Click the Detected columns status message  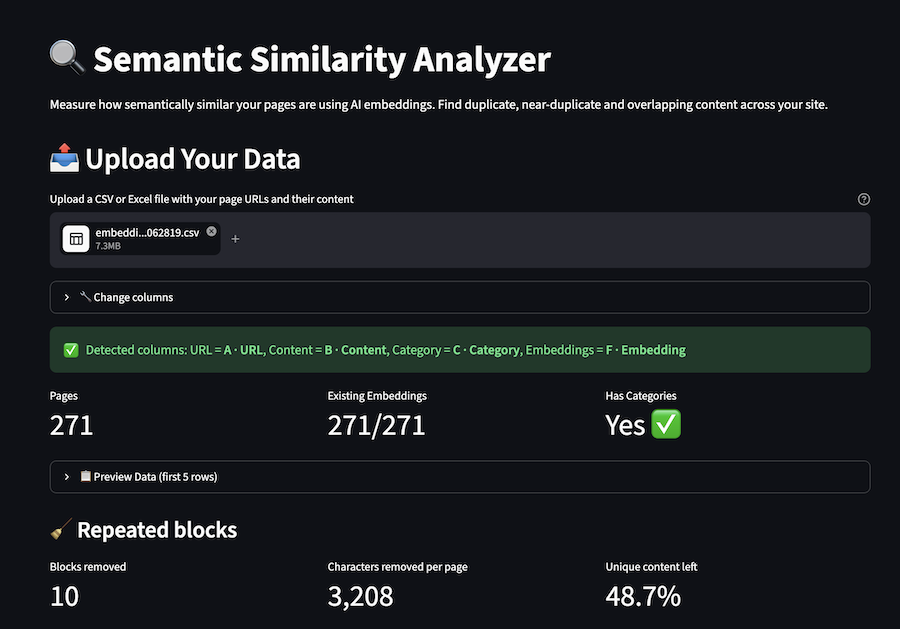pyautogui.click(x=460, y=350)
